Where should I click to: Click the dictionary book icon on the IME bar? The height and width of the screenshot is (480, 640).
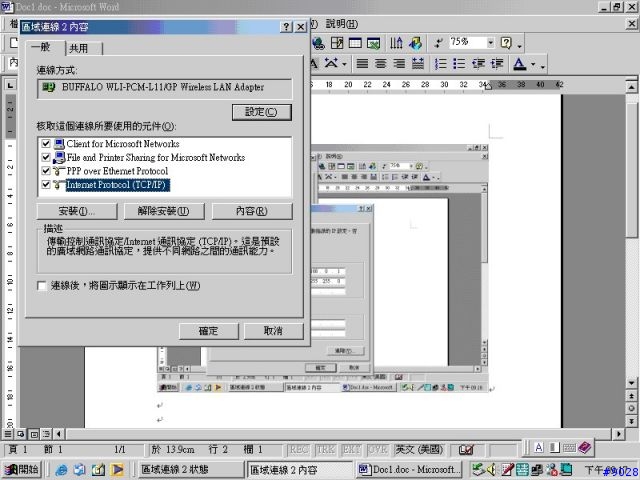coord(584,448)
